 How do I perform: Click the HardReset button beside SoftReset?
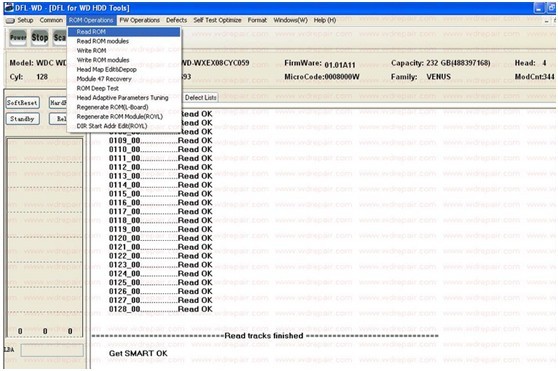58,103
